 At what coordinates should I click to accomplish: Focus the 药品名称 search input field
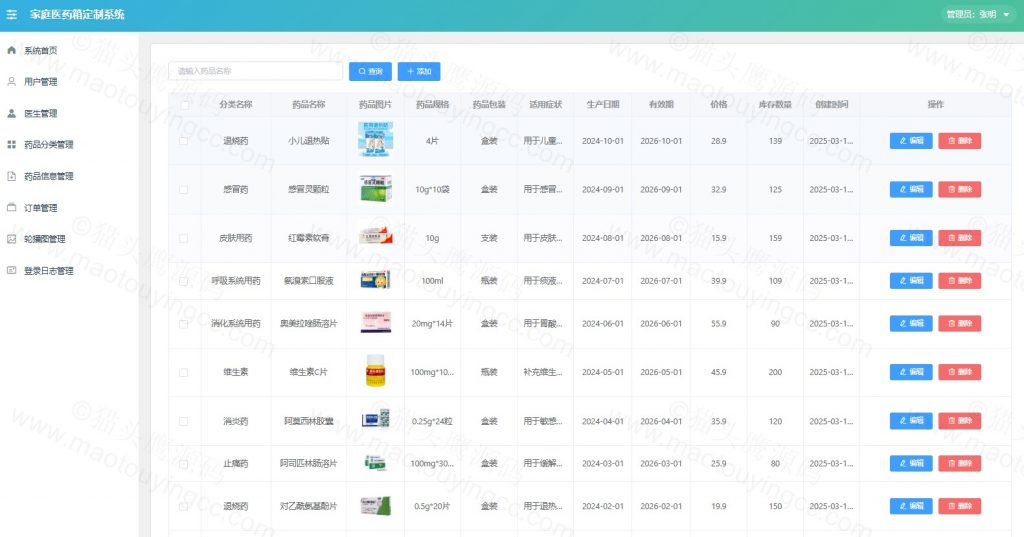[x=255, y=71]
